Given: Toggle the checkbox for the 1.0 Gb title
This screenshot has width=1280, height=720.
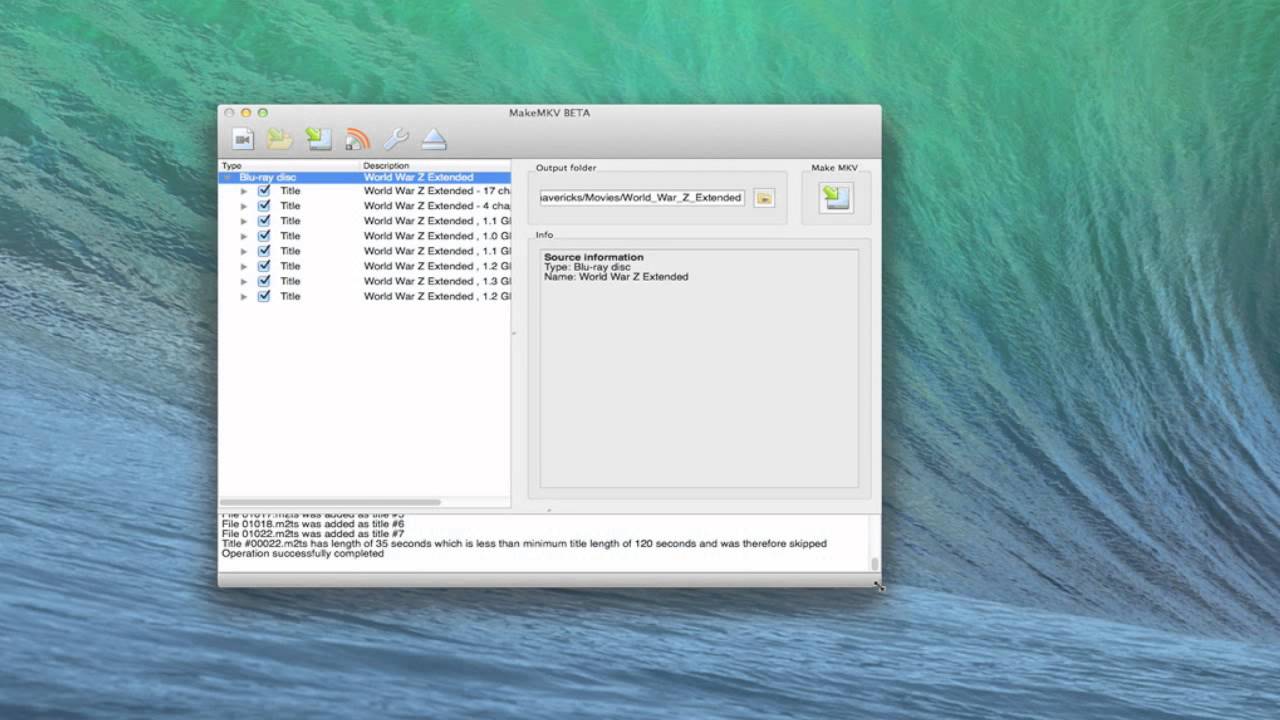Looking at the screenshot, I should coord(264,235).
